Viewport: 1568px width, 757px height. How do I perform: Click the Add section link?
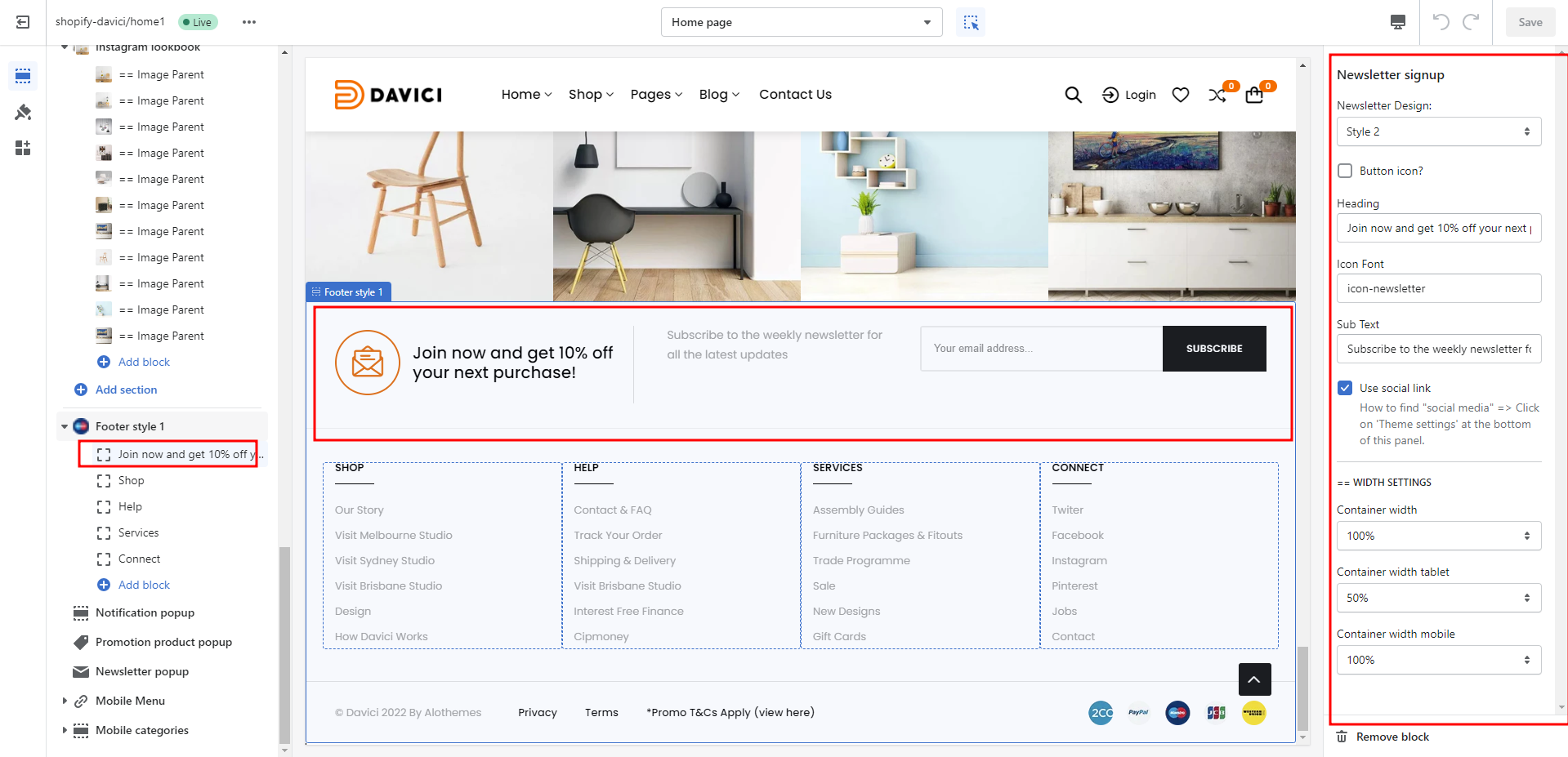(x=126, y=390)
